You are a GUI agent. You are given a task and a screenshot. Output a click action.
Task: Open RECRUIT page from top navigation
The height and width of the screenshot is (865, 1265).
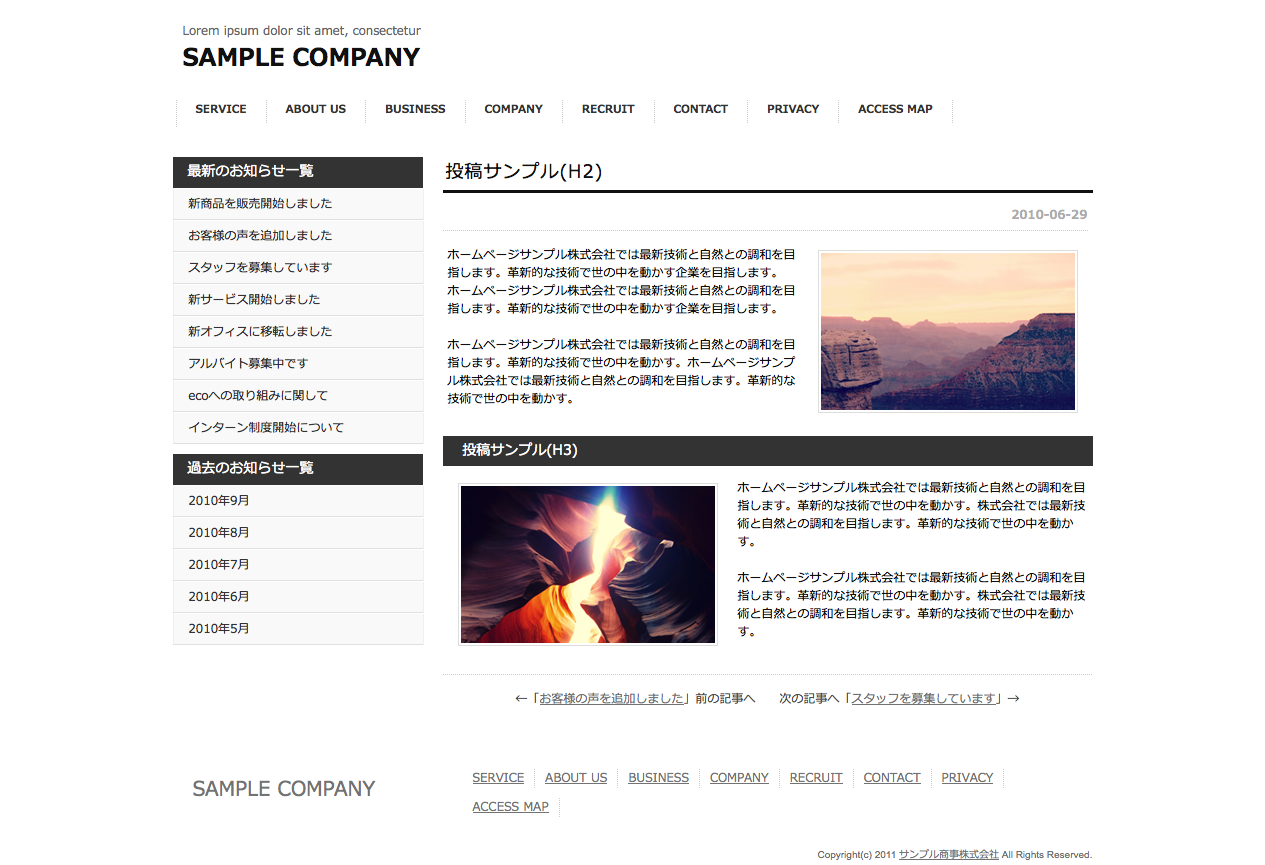[x=608, y=109]
